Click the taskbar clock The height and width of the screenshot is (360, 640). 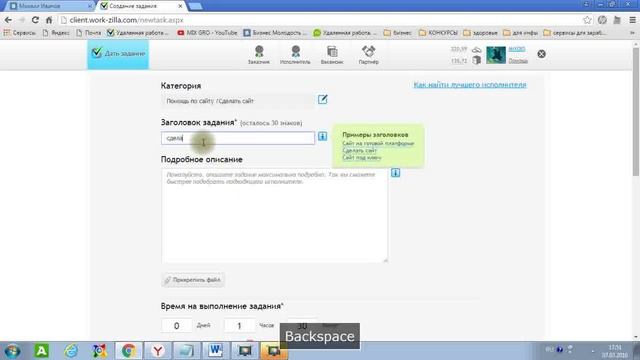click(x=614, y=351)
